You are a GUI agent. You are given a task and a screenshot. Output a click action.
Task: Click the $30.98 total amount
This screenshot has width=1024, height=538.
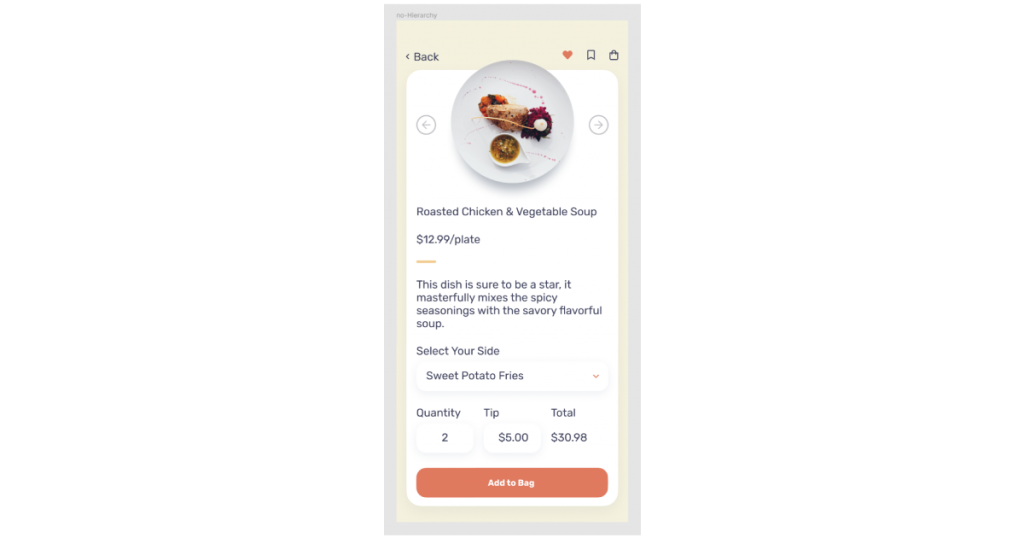point(569,437)
